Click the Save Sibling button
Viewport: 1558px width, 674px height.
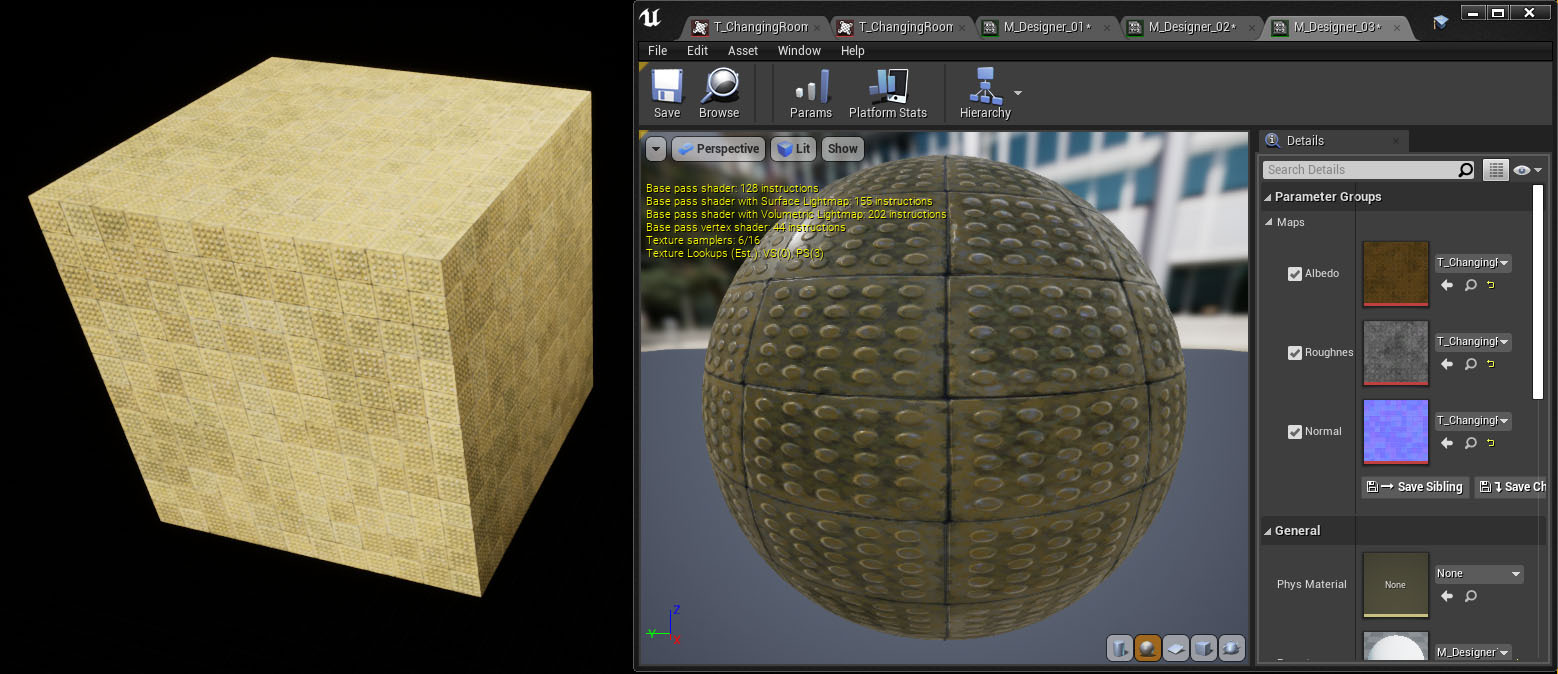pos(1416,487)
